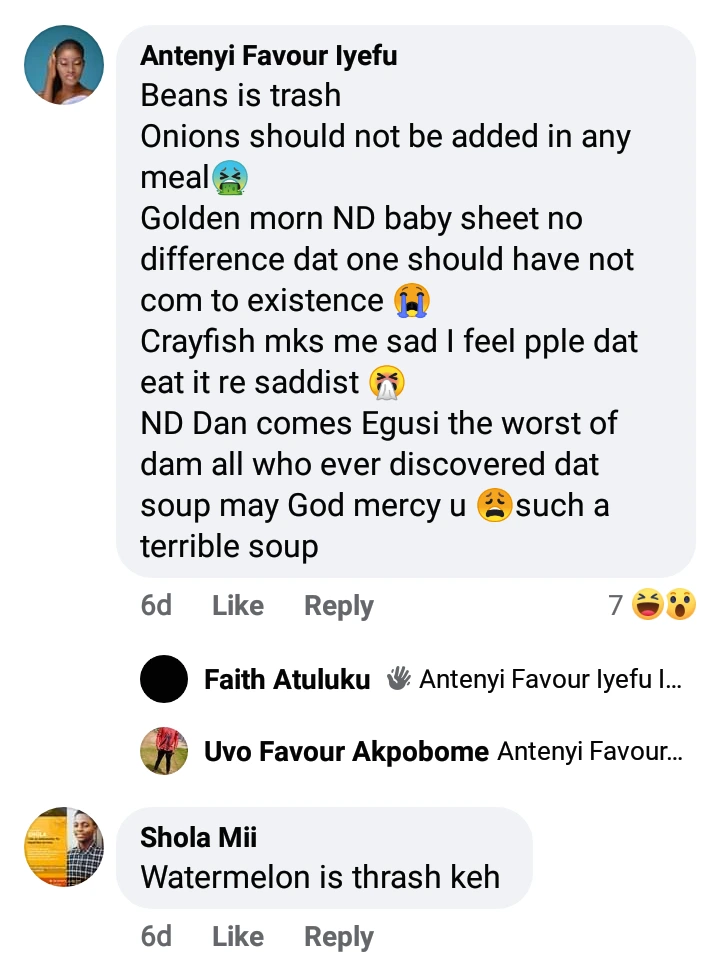
Task: Click the name Antenyi Favour Iyefu
Action: (x=268, y=56)
